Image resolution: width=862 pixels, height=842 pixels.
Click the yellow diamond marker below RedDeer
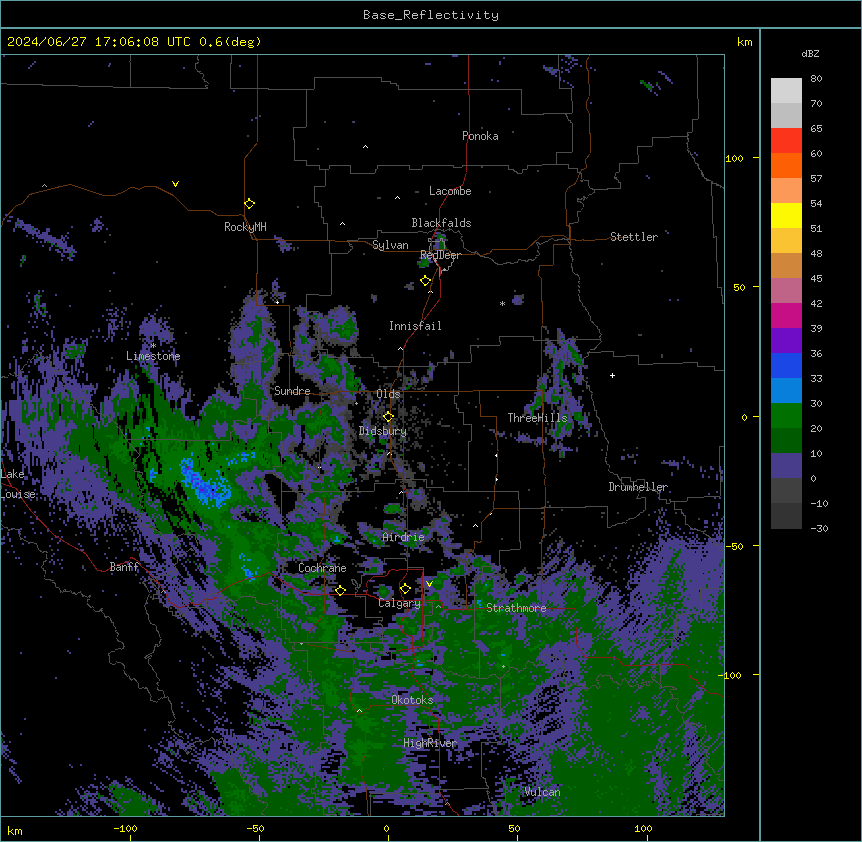pos(425,281)
